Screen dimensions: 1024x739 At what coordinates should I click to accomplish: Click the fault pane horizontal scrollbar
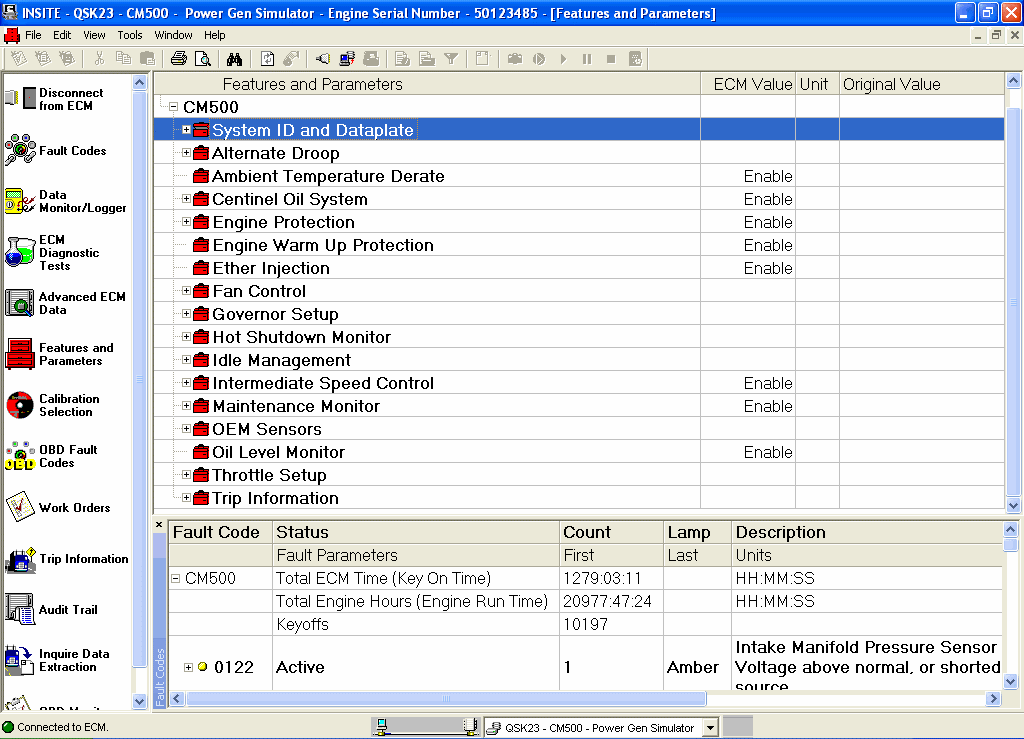(446, 699)
